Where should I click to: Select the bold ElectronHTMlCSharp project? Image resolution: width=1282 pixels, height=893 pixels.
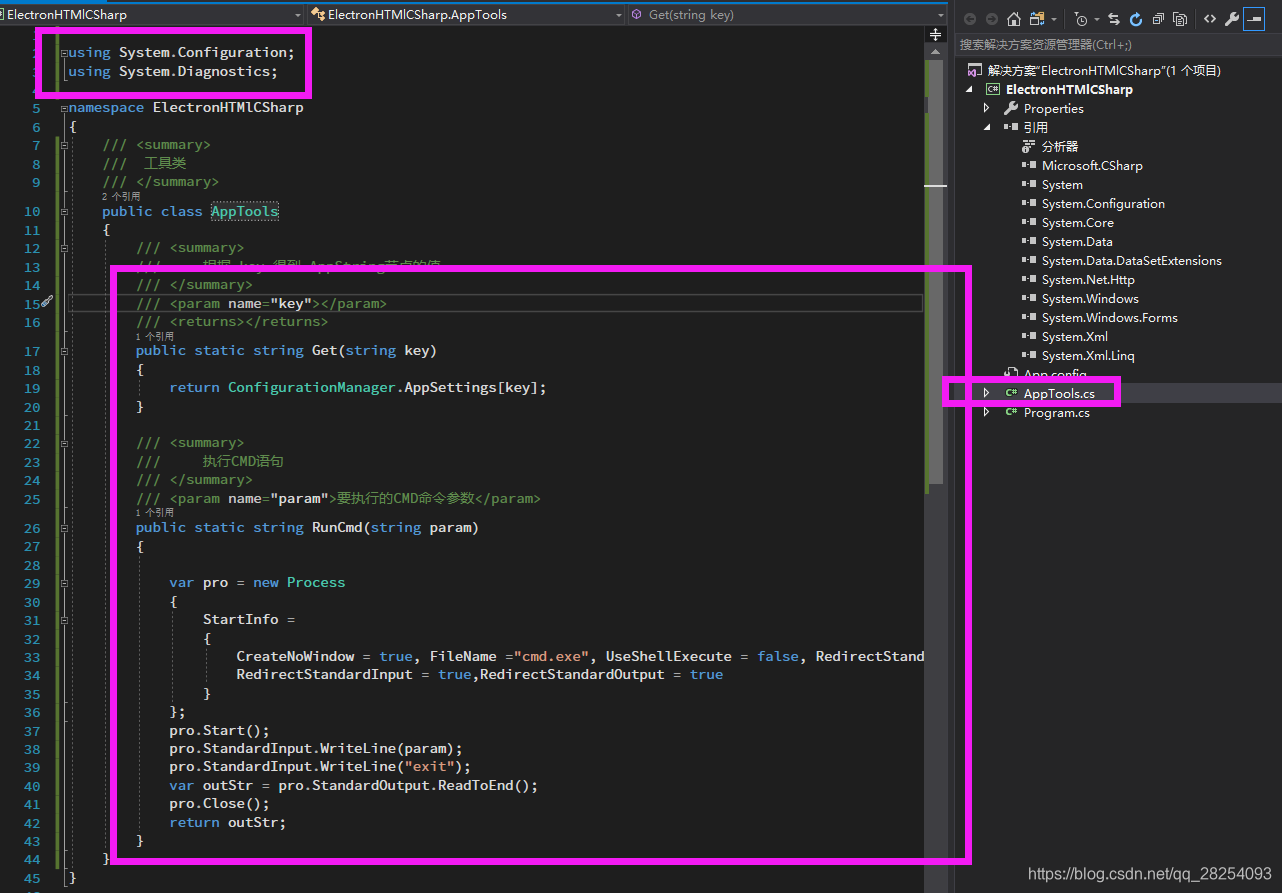pyautogui.click(x=1069, y=90)
